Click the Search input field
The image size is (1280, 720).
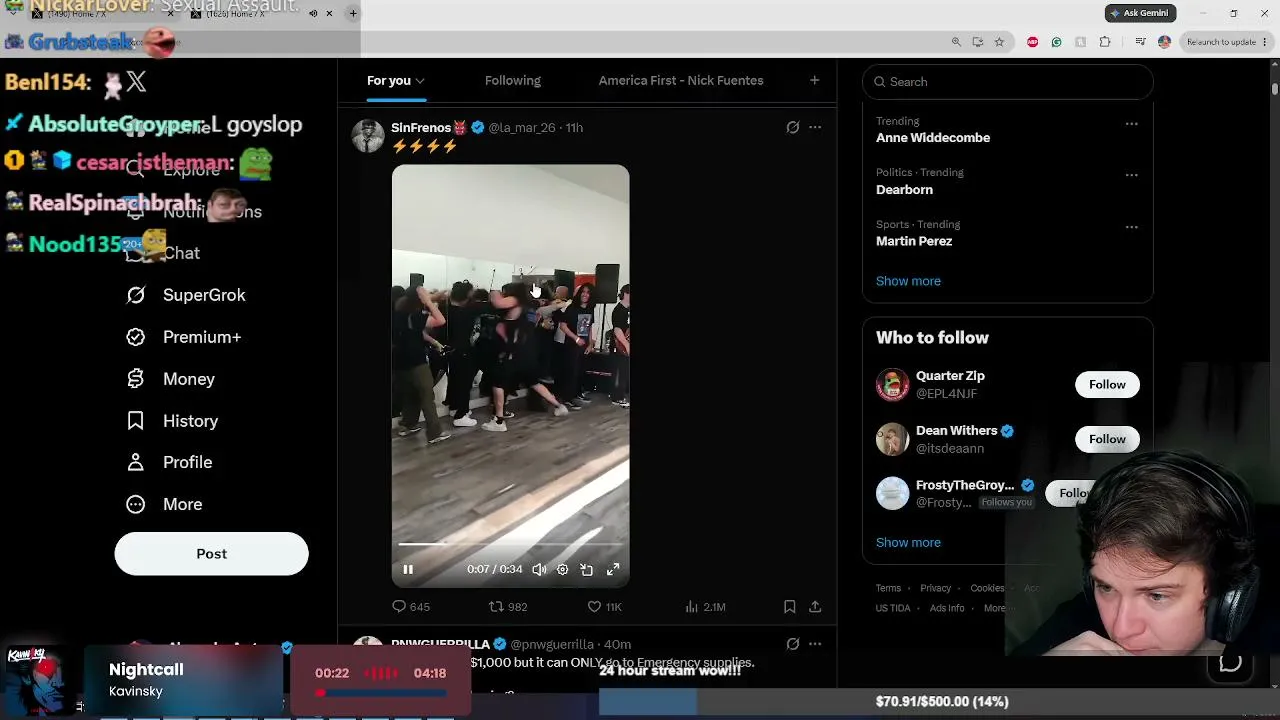tap(1008, 82)
